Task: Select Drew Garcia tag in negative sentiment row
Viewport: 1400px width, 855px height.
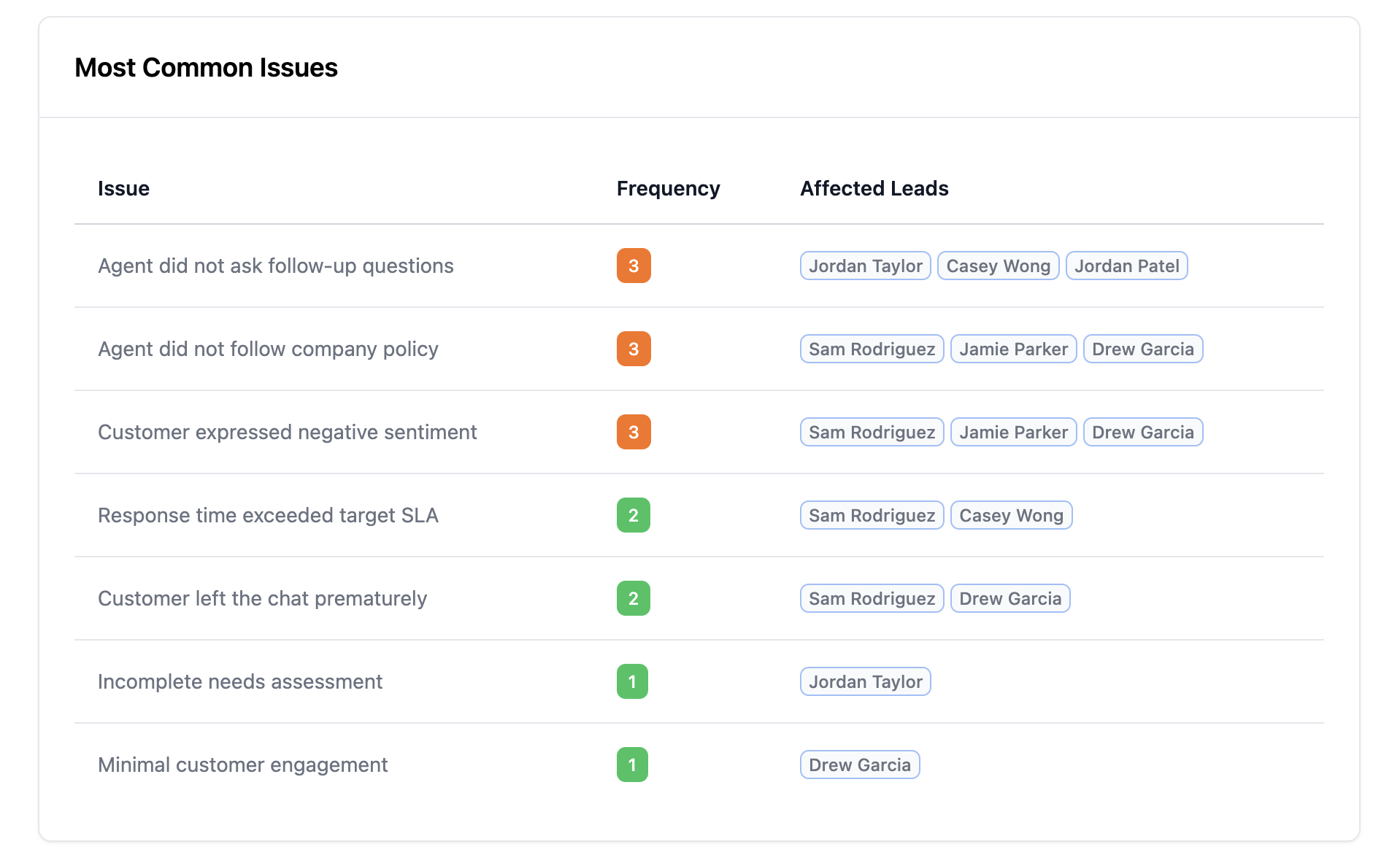Action: (x=1142, y=433)
